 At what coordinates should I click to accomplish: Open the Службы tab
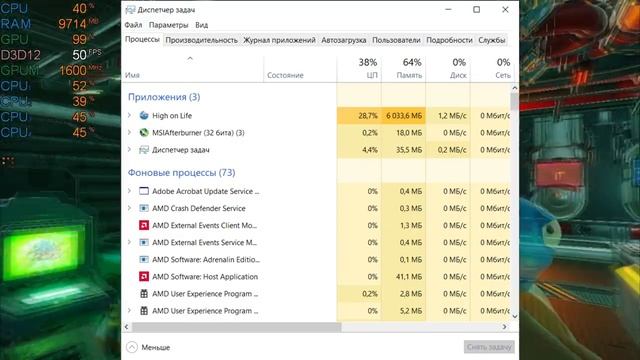491,40
